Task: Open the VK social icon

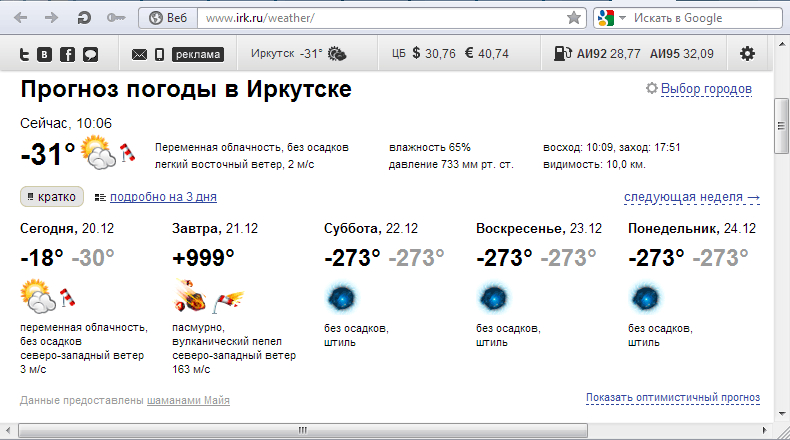Action: (46, 54)
